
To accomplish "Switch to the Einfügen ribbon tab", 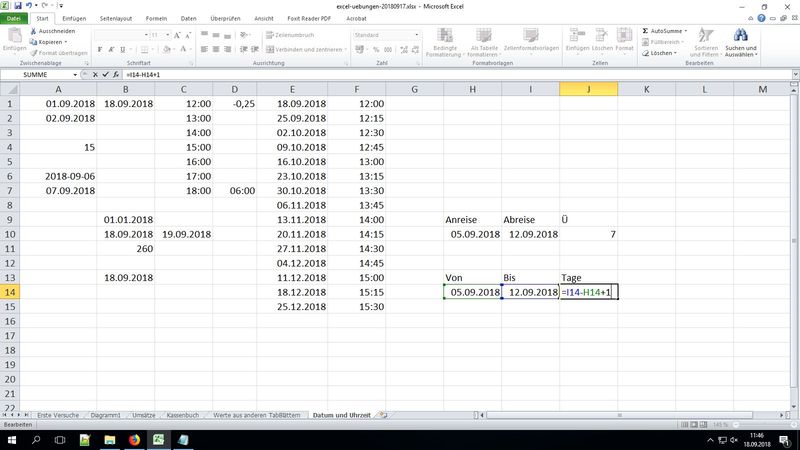I will (x=73, y=18).
